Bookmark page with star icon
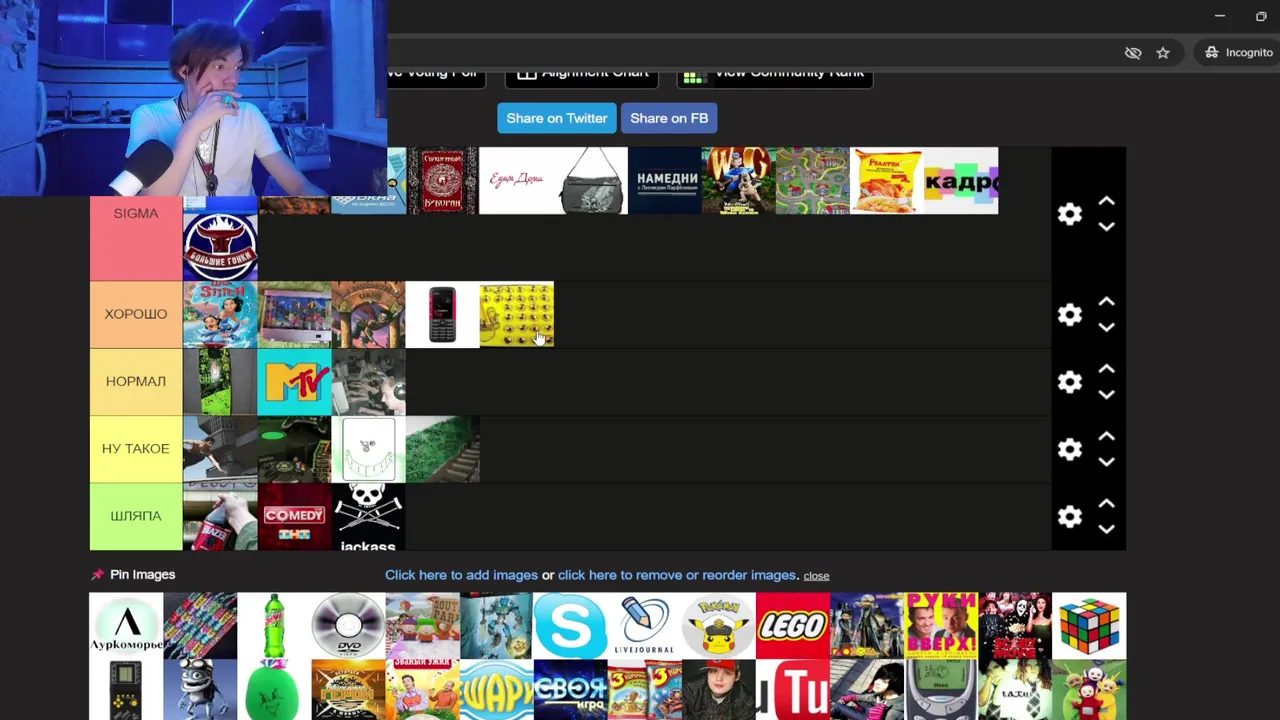The width and height of the screenshot is (1280, 720). coord(1163,53)
